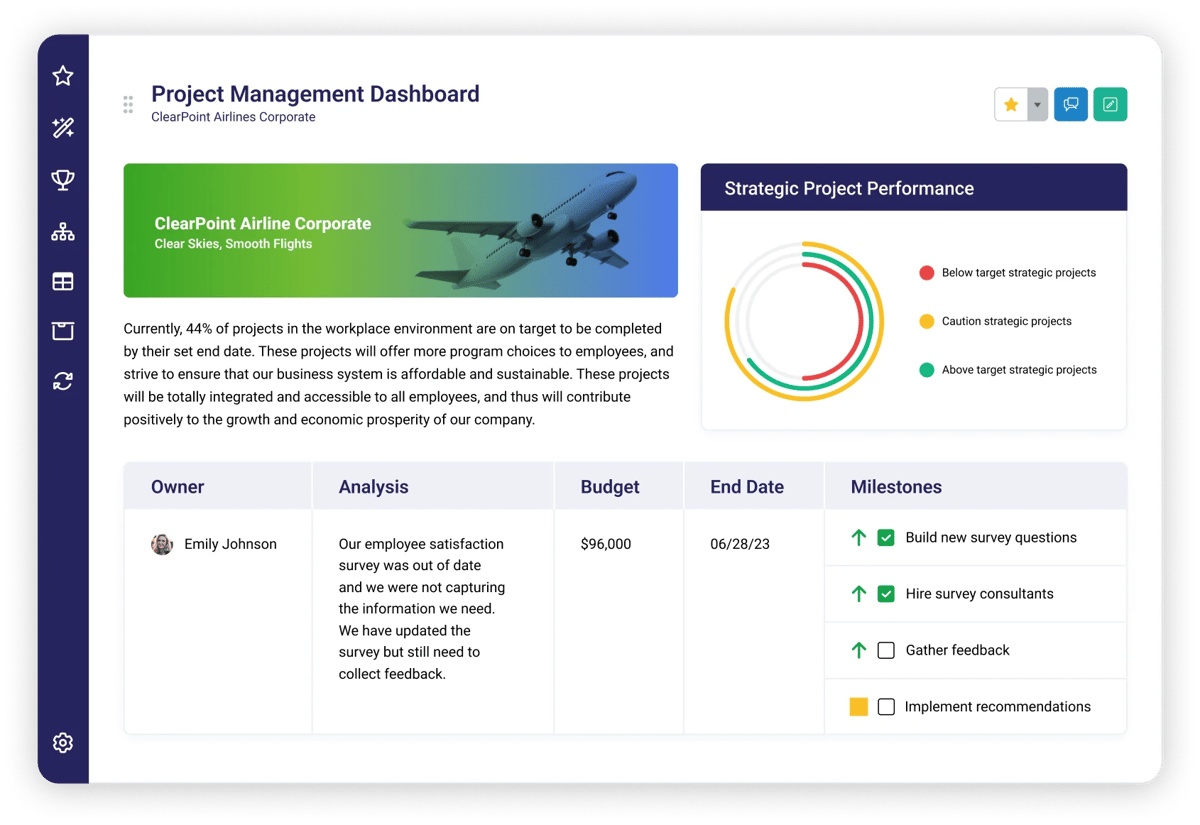Click the Caution strategic projects label
1200x825 pixels.
coord(1006,321)
